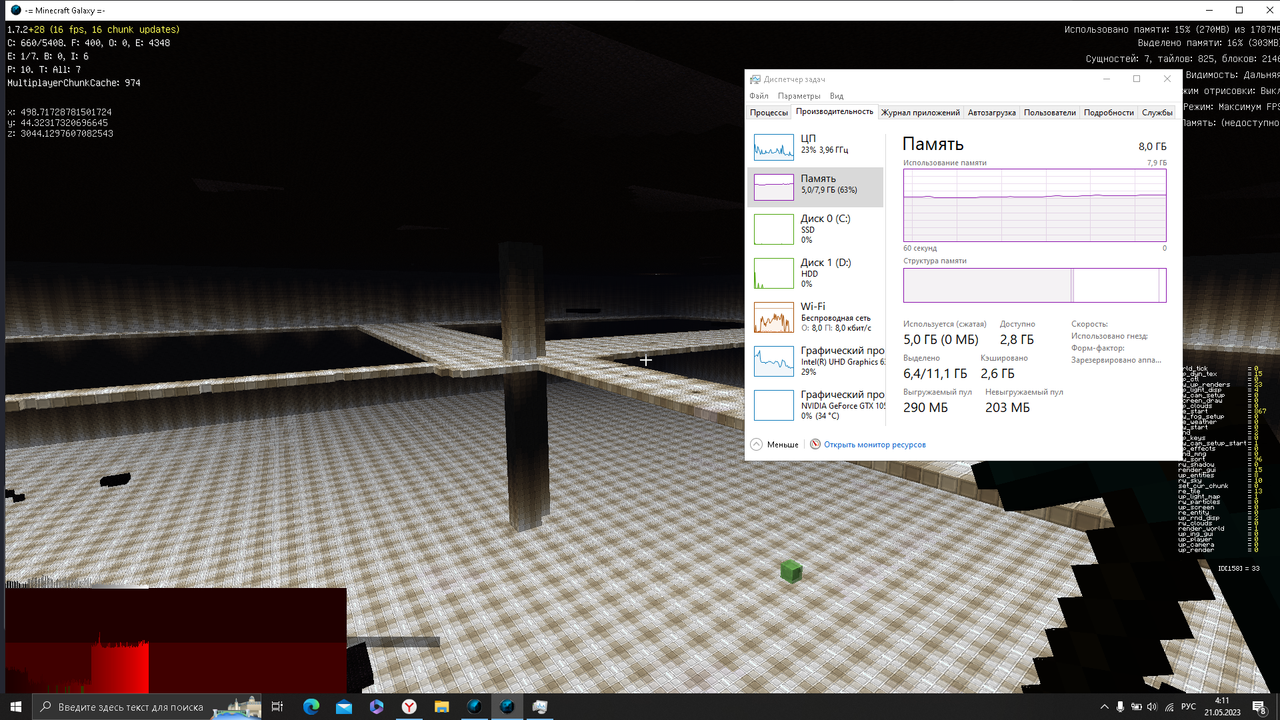The image size is (1280, 720).
Task: Click the Память heading in details pane
Action: pos(933,144)
